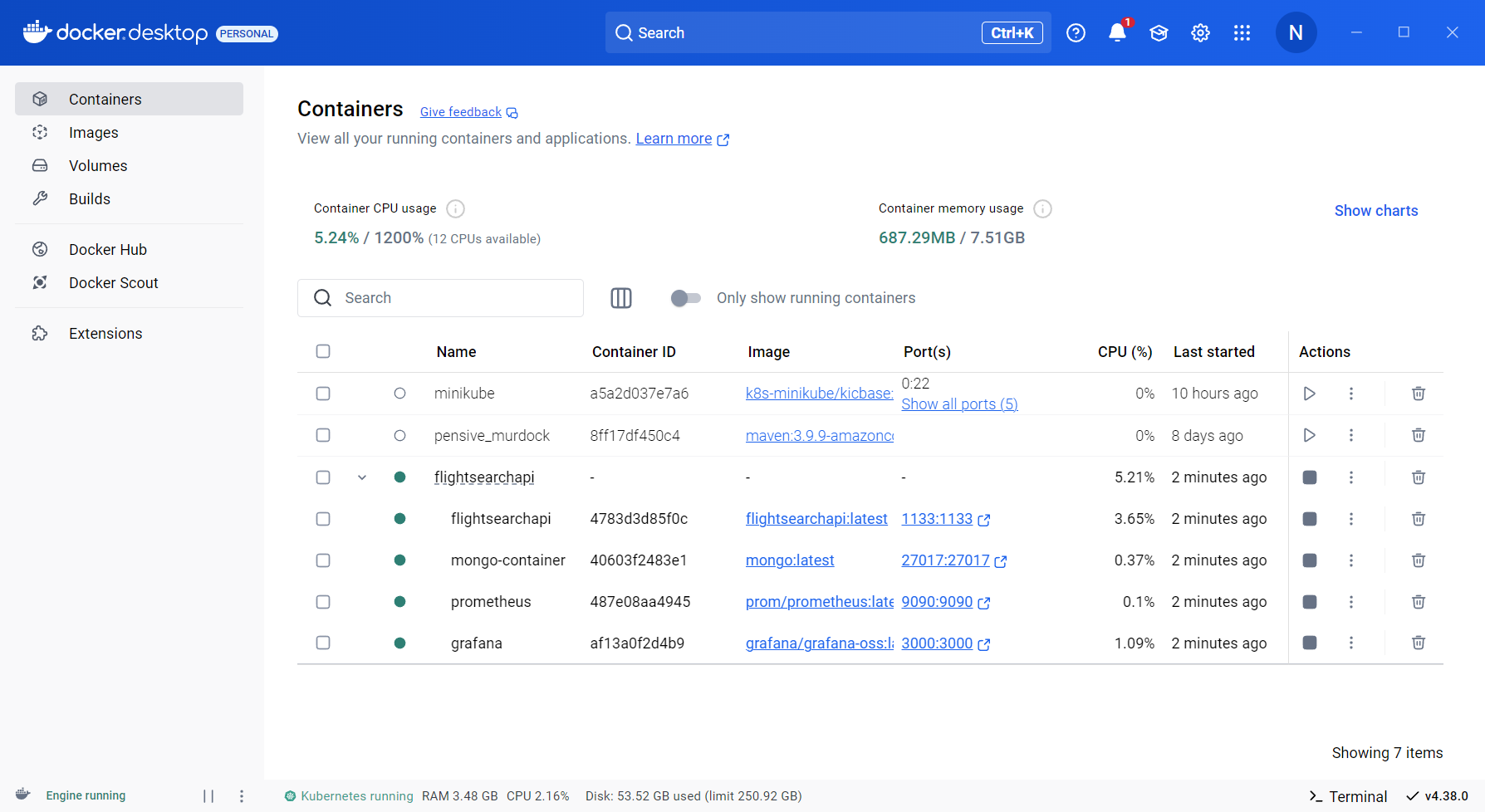
Task: Open the Give feedback link
Action: coord(468,112)
